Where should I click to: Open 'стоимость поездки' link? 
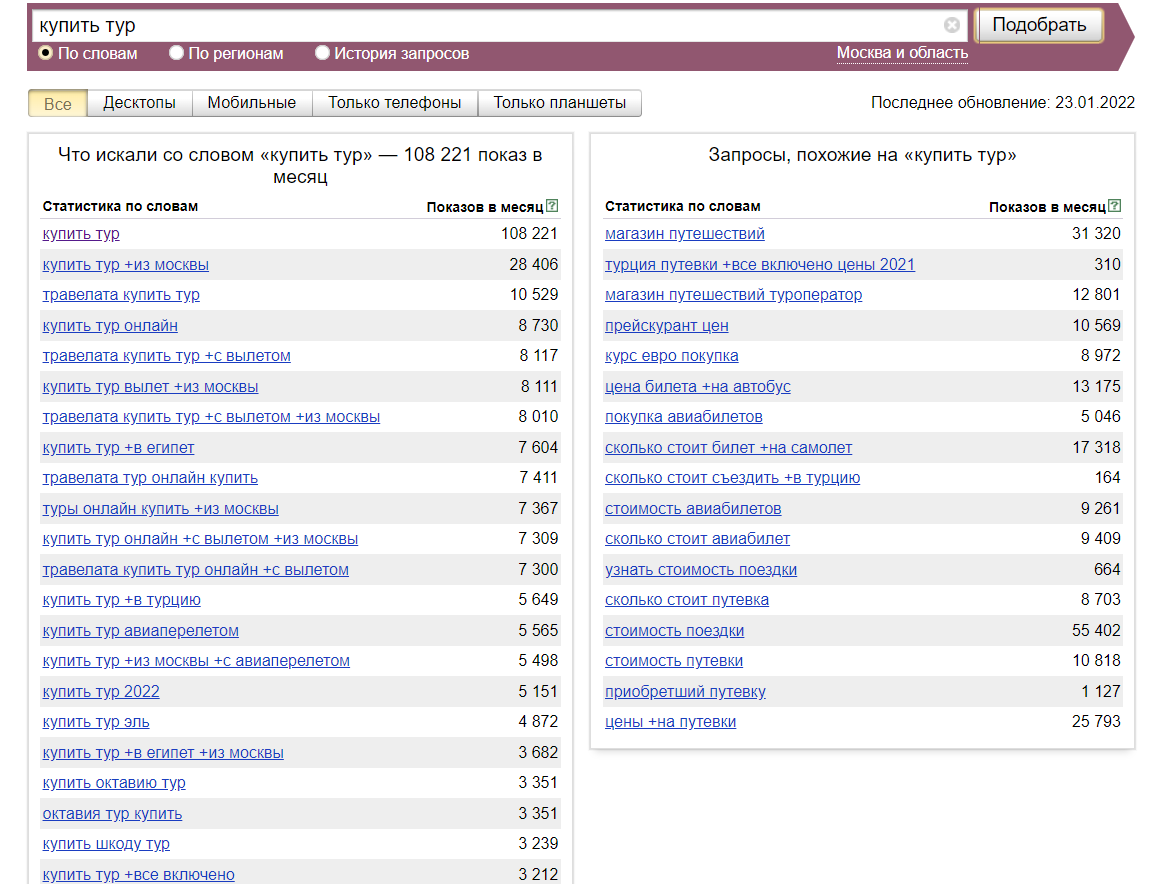(675, 632)
